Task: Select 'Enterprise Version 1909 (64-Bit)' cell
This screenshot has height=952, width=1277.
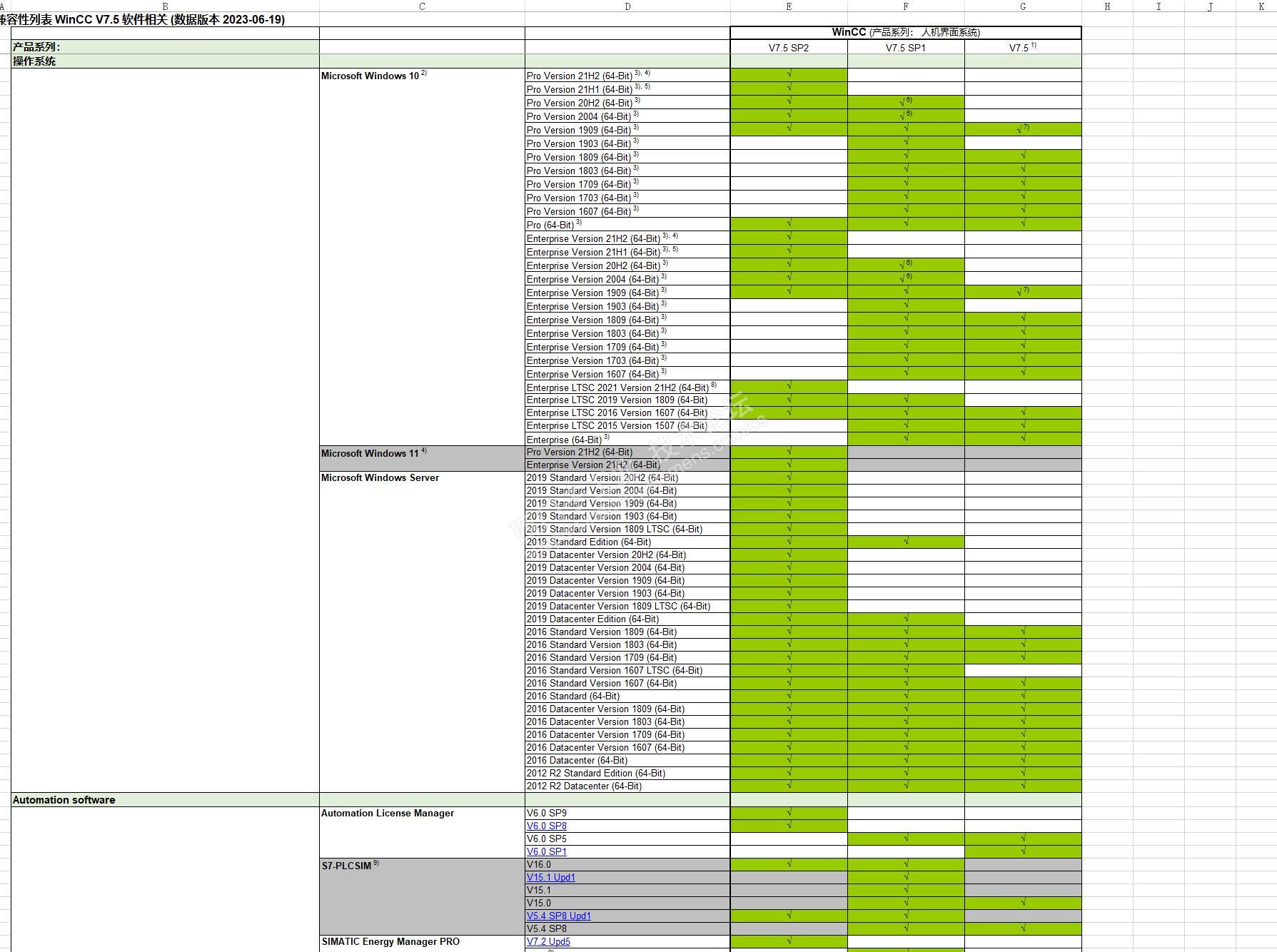Action: (x=627, y=293)
